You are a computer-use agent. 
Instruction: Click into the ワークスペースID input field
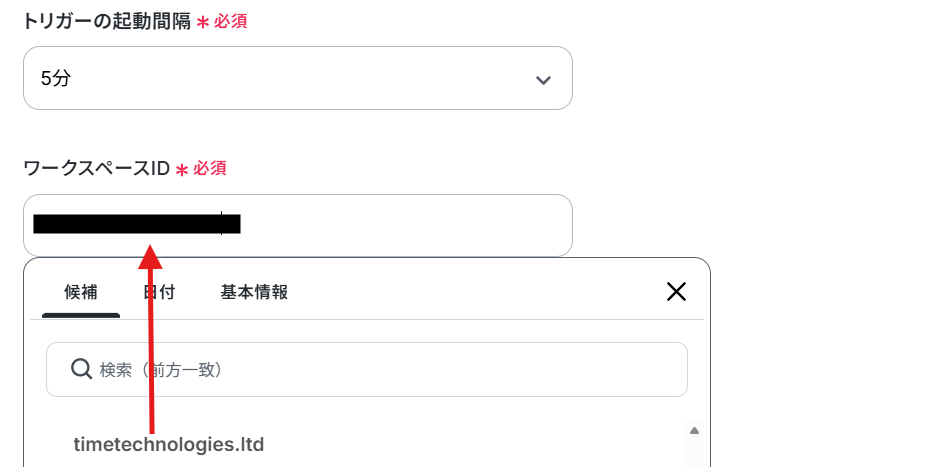[298, 225]
